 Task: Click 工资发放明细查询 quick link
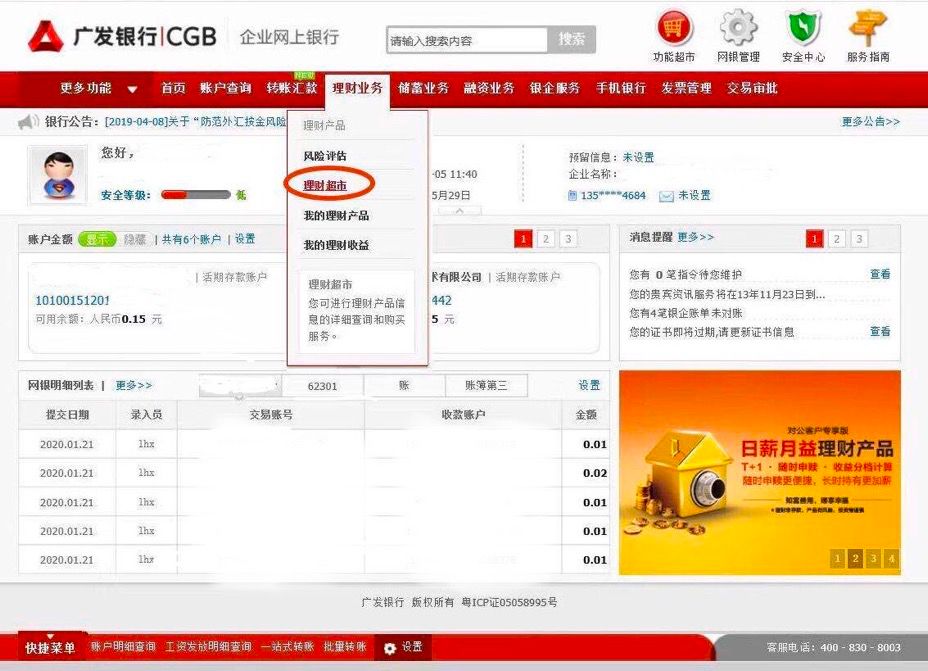208,647
